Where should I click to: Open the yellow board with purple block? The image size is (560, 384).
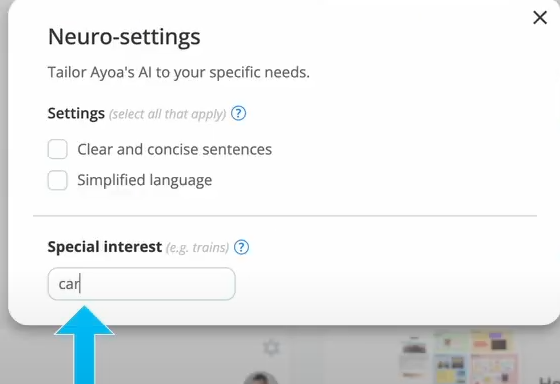[492, 341]
